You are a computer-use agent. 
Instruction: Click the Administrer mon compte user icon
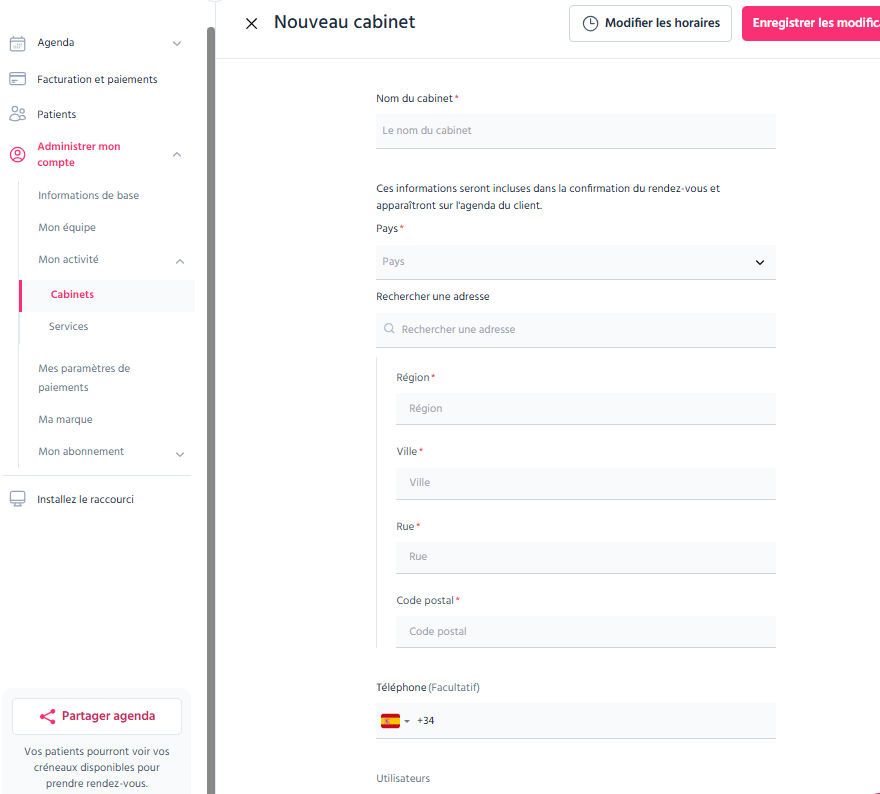click(x=17, y=154)
